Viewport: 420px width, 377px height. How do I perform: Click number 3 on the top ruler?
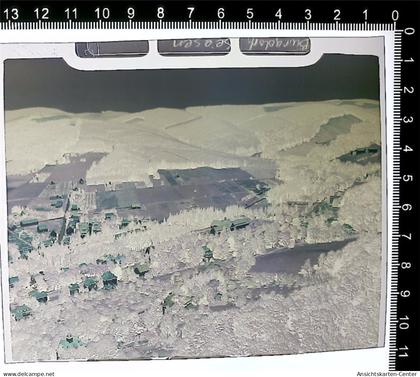pos(308,14)
